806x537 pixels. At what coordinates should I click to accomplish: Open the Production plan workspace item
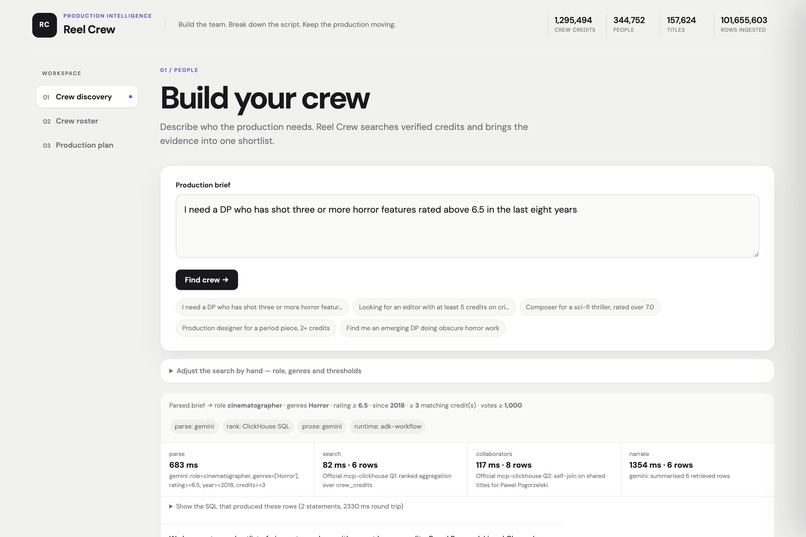pyautogui.click(x=87, y=145)
